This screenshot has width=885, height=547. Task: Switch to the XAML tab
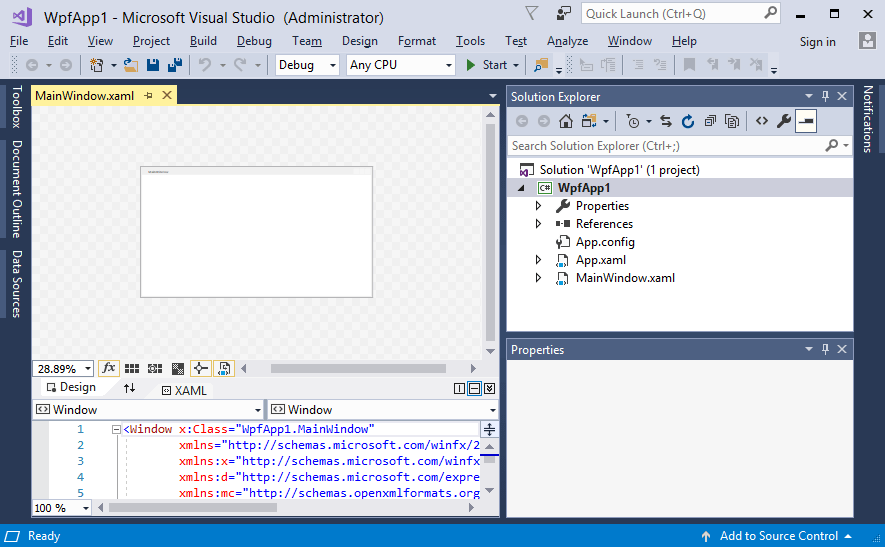point(184,390)
